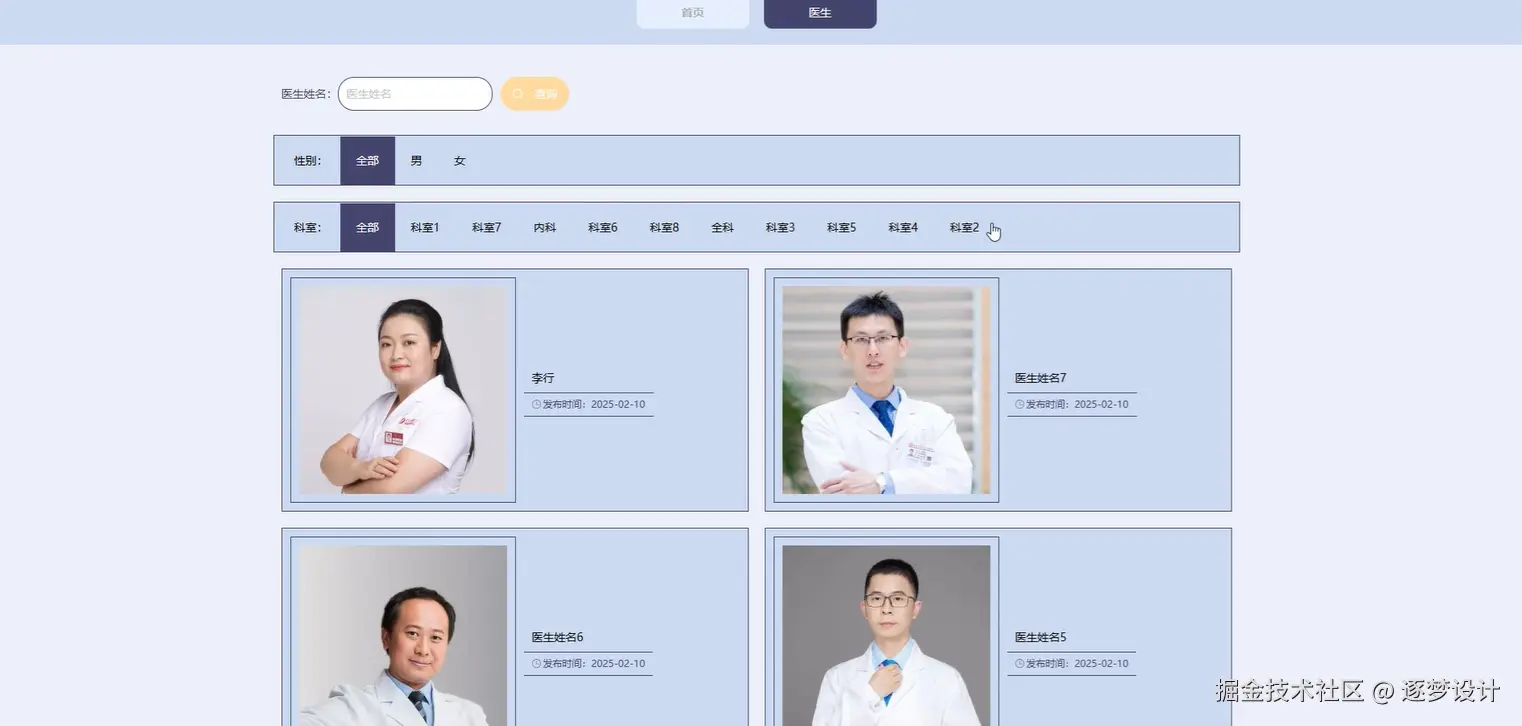This screenshot has width=1522, height=726.
Task: Open 医生姓名6 doctor photo
Action: (x=403, y=635)
